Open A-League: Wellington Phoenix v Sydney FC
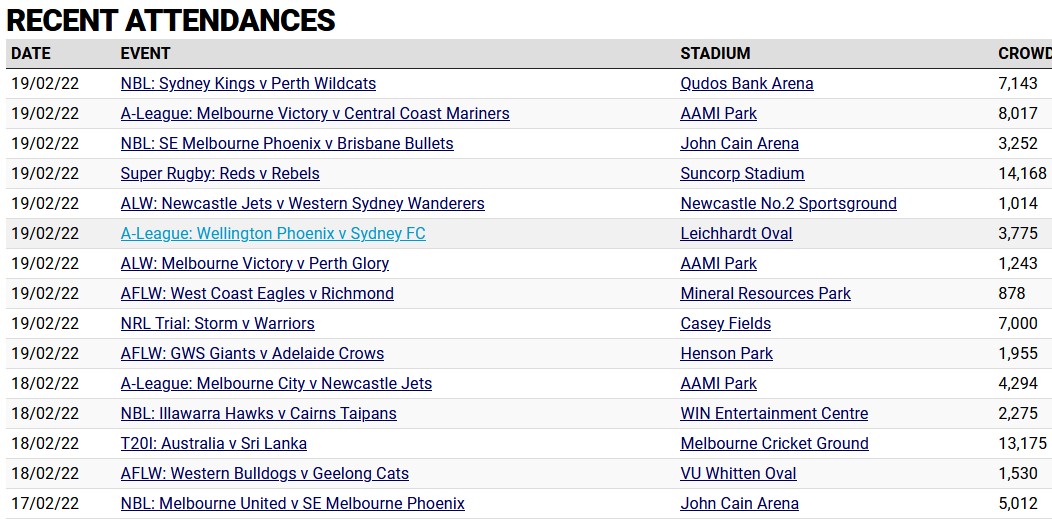This screenshot has height=521, width=1052. pyautogui.click(x=273, y=233)
